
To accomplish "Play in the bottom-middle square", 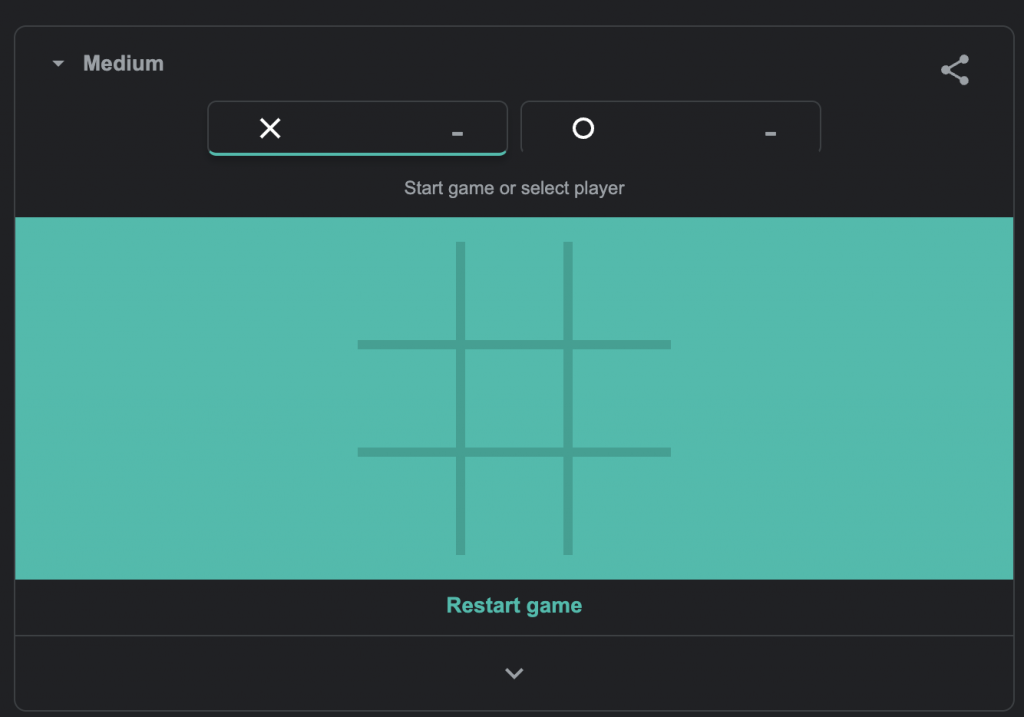I will (x=514, y=505).
